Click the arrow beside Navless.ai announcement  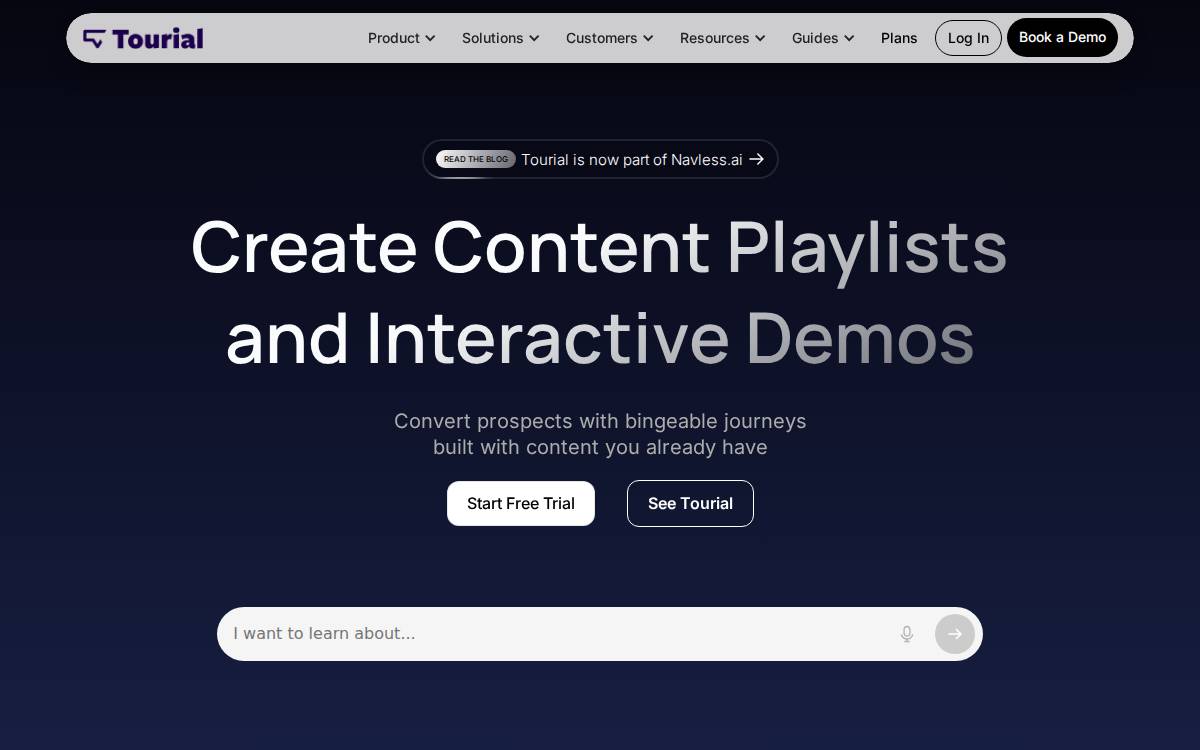point(757,159)
